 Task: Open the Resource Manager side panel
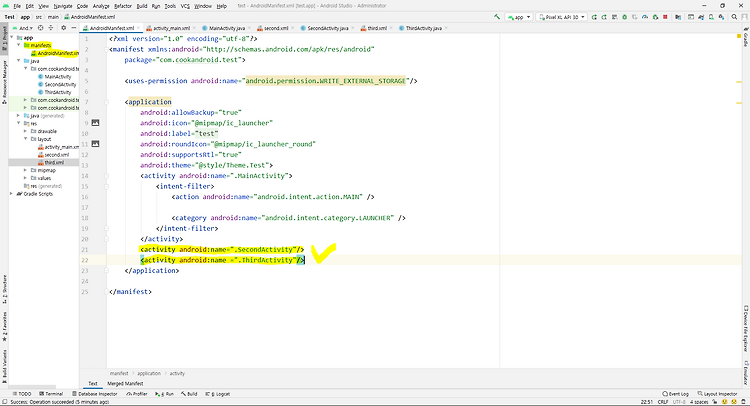click(x=4, y=81)
